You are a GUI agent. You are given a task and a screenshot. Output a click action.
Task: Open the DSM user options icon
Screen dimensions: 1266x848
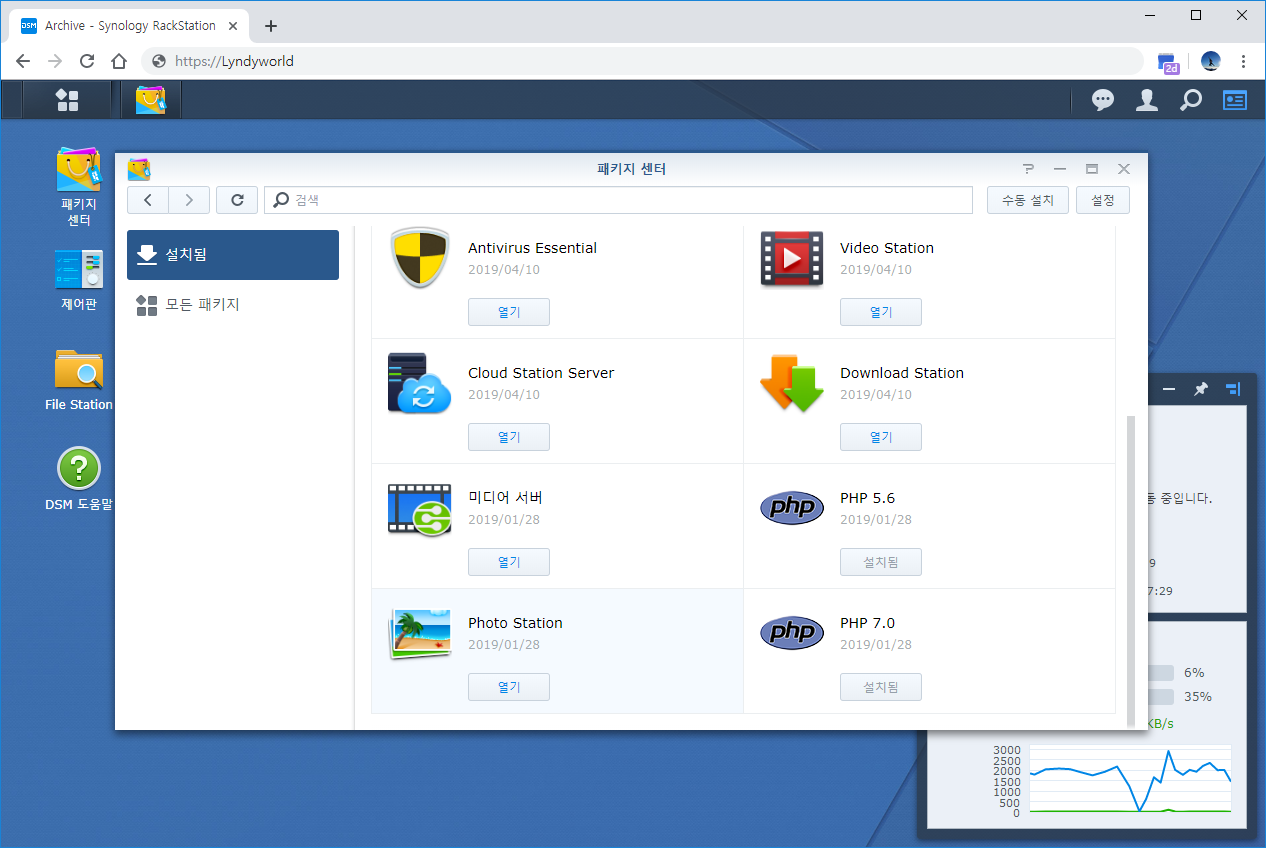point(1147,100)
